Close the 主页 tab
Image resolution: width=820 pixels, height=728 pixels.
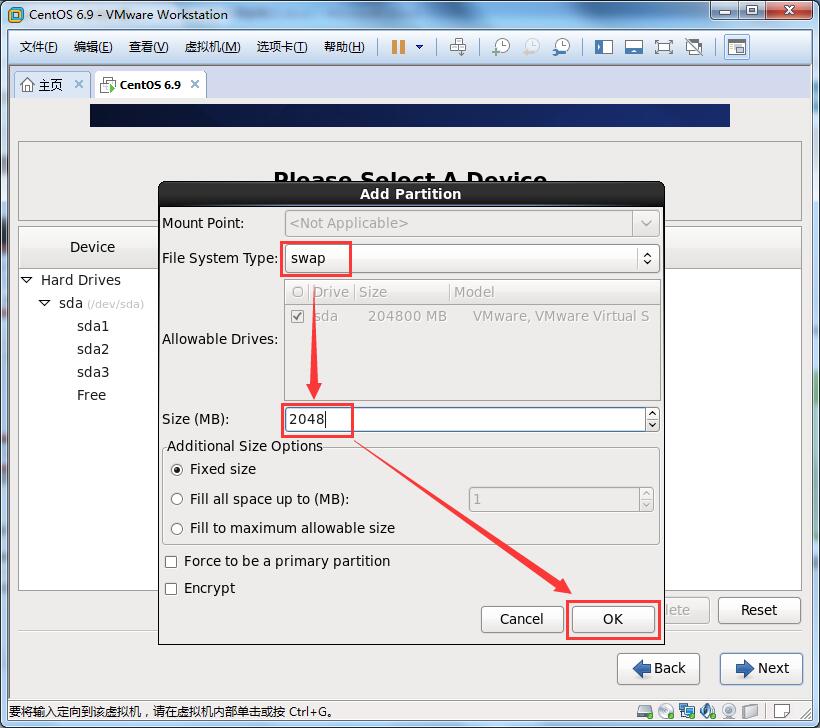point(79,84)
